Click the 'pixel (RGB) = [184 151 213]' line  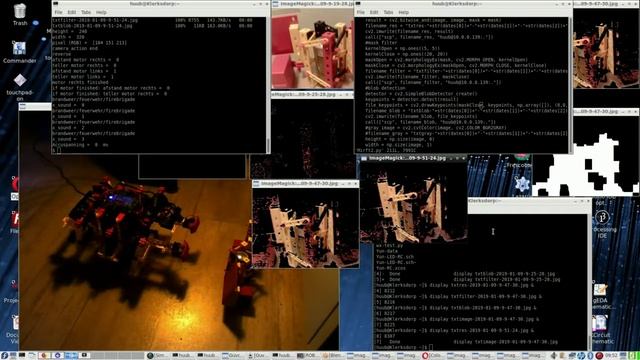(x=89, y=42)
